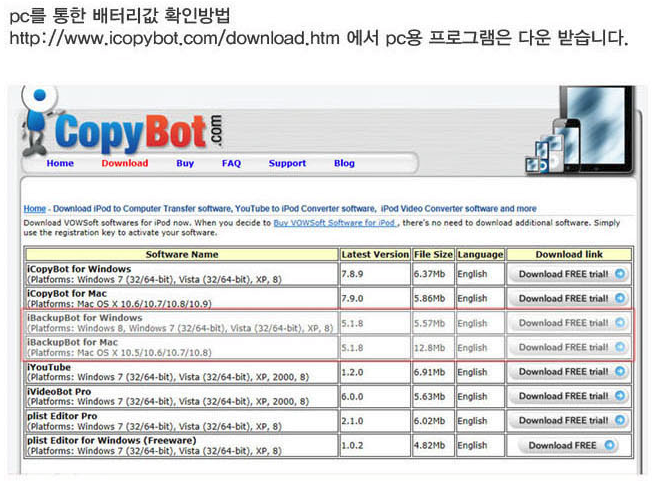Download iBackupBot for Windows free trial
The height and width of the screenshot is (483, 656).
(x=569, y=323)
